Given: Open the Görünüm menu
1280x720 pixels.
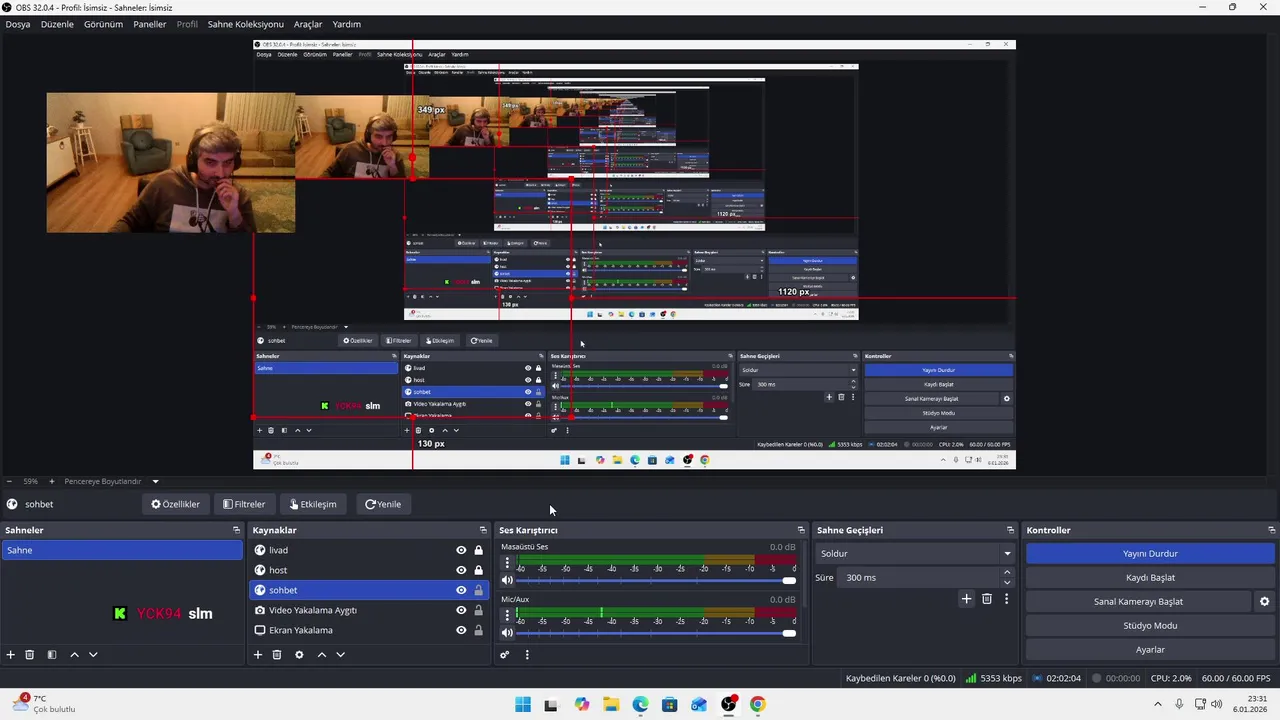Looking at the screenshot, I should 103,24.
